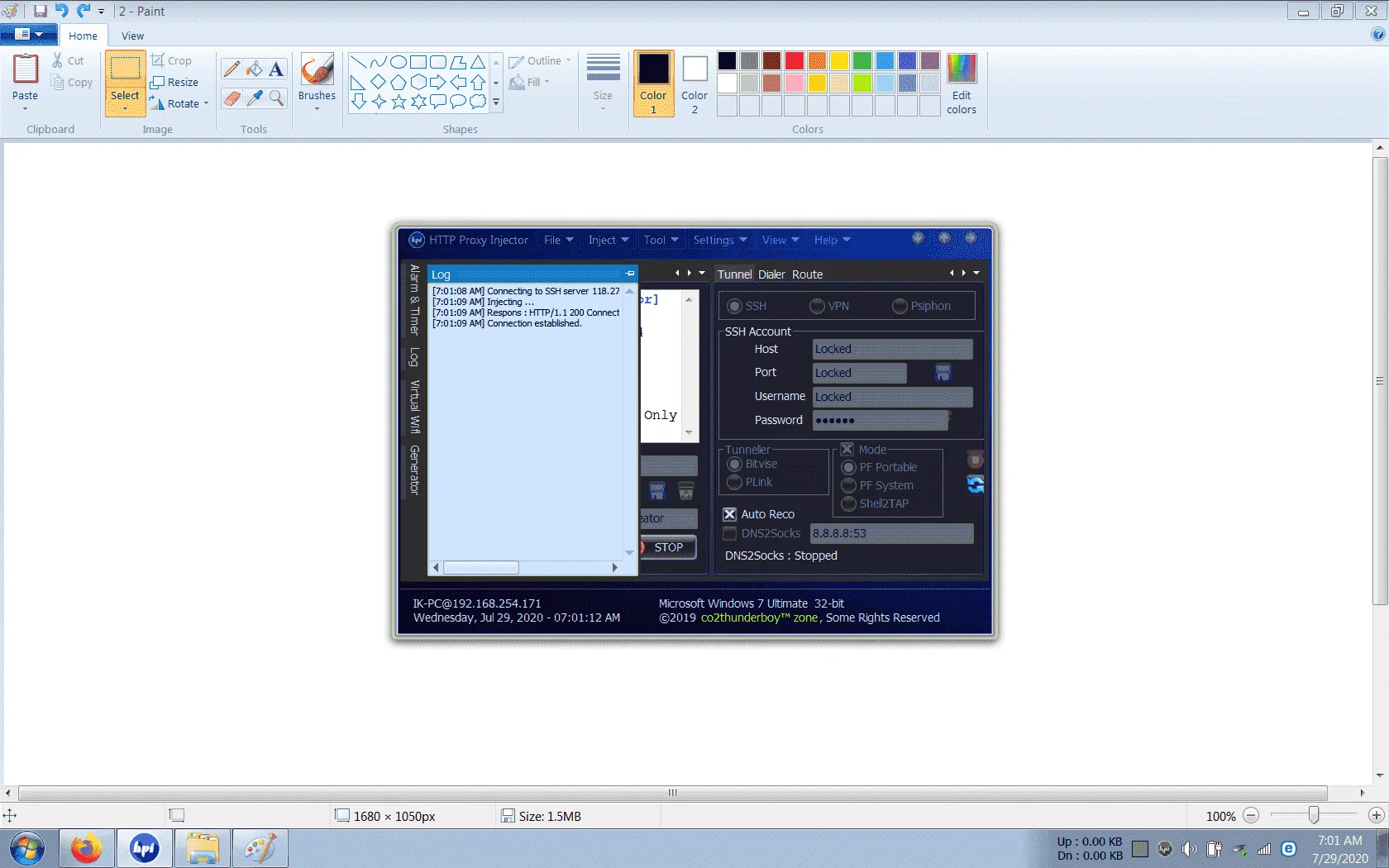Click the Brushes tool icon
Viewport: 1389px width, 868px height.
coord(317,70)
